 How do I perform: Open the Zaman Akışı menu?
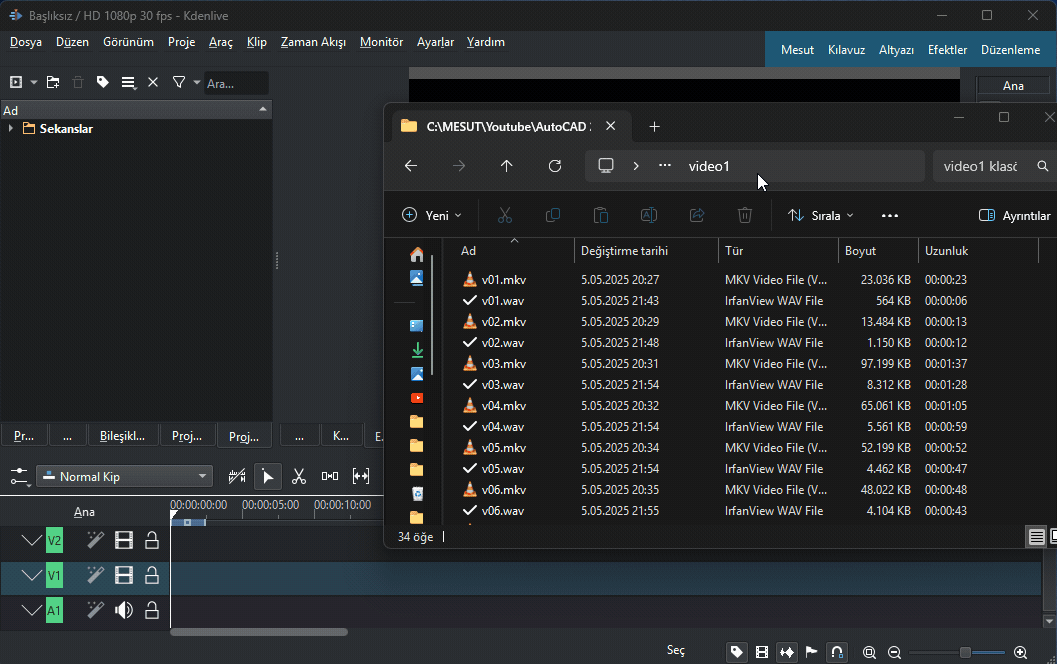tap(313, 42)
